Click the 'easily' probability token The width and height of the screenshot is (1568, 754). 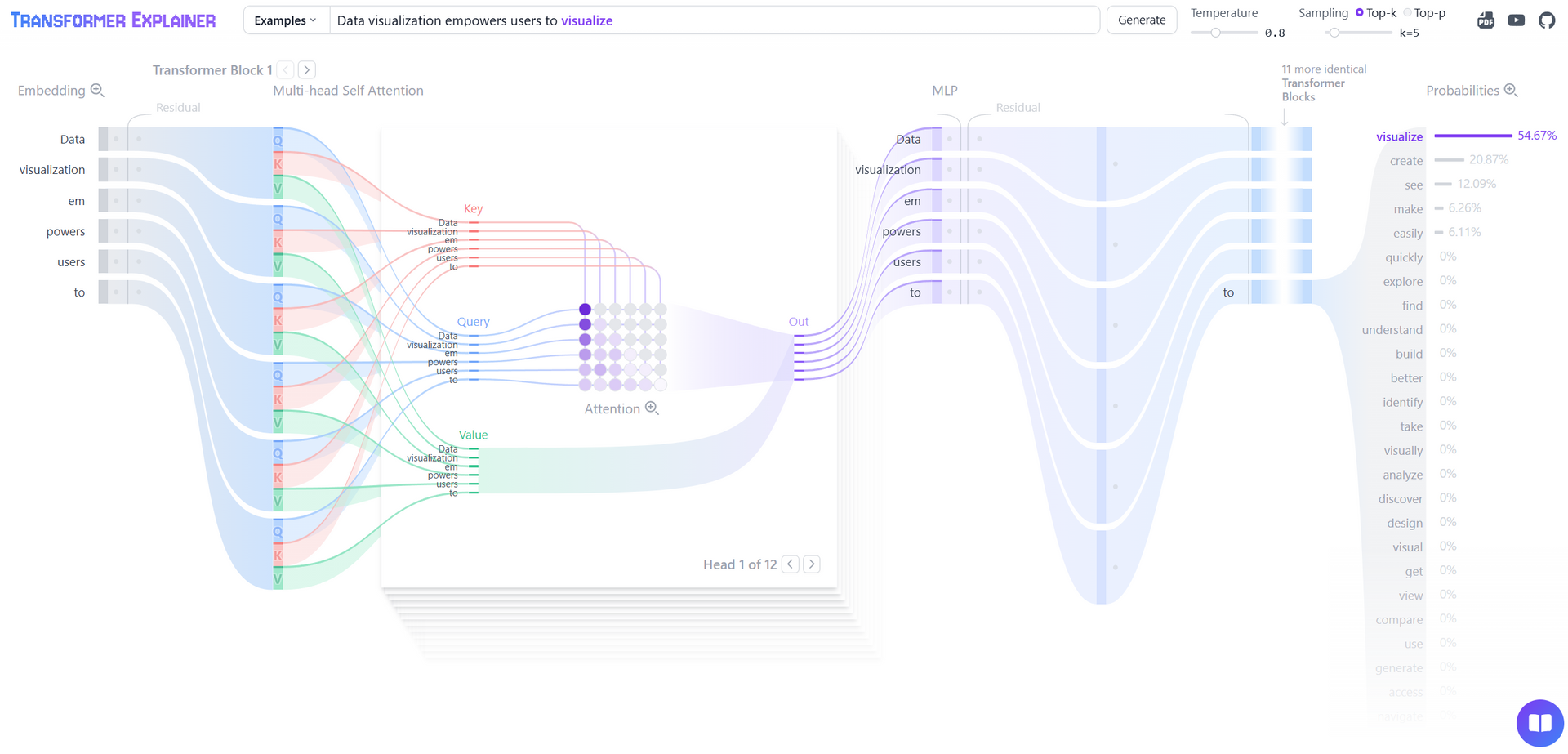coord(1408,233)
